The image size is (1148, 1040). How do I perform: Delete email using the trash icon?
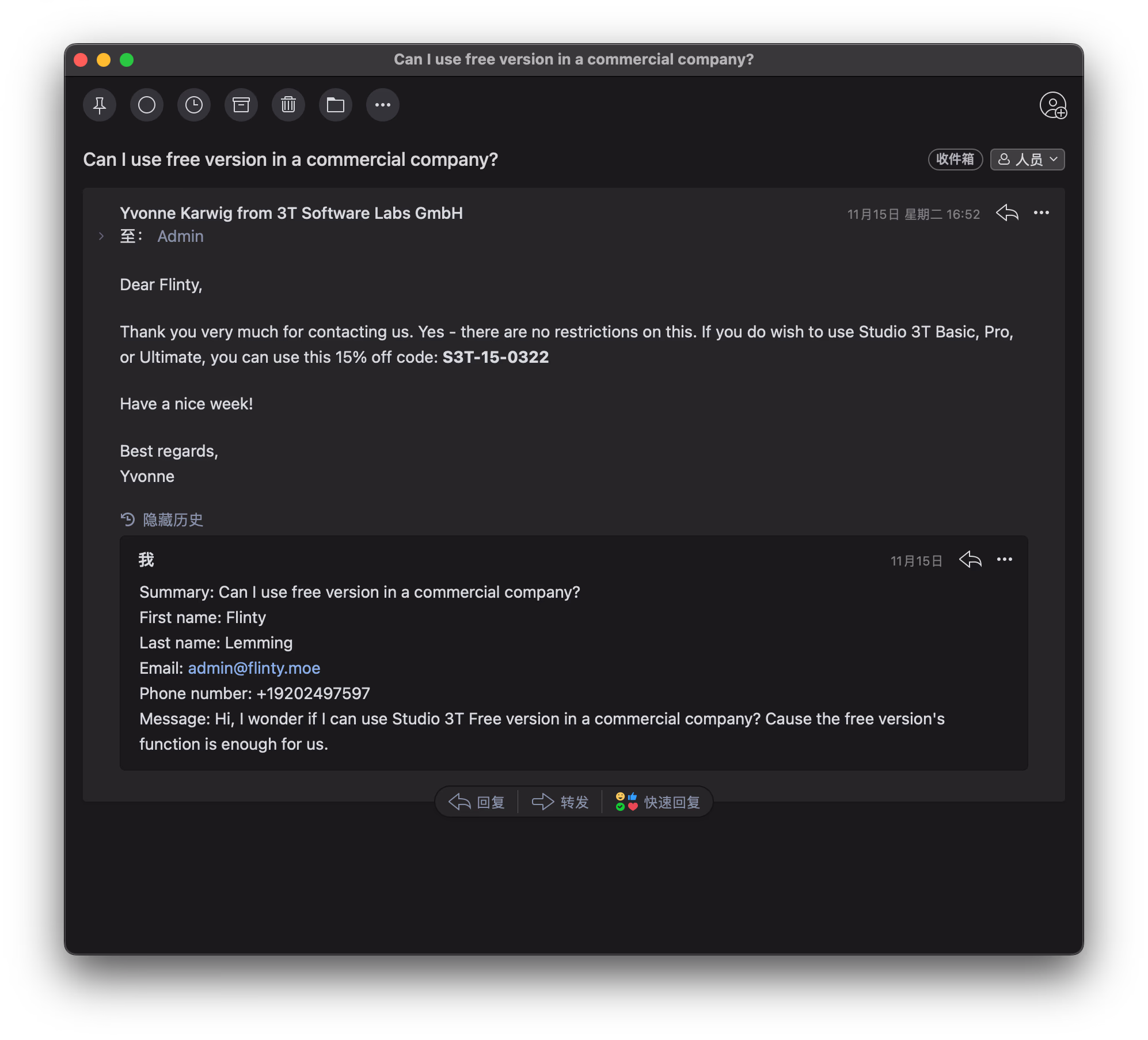288,105
